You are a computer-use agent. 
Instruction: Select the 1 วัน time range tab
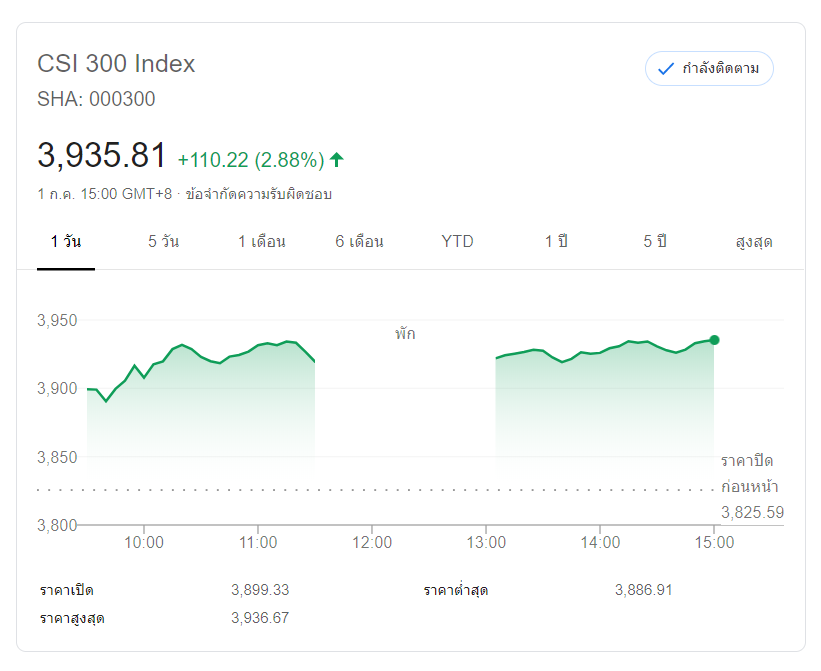coord(66,242)
